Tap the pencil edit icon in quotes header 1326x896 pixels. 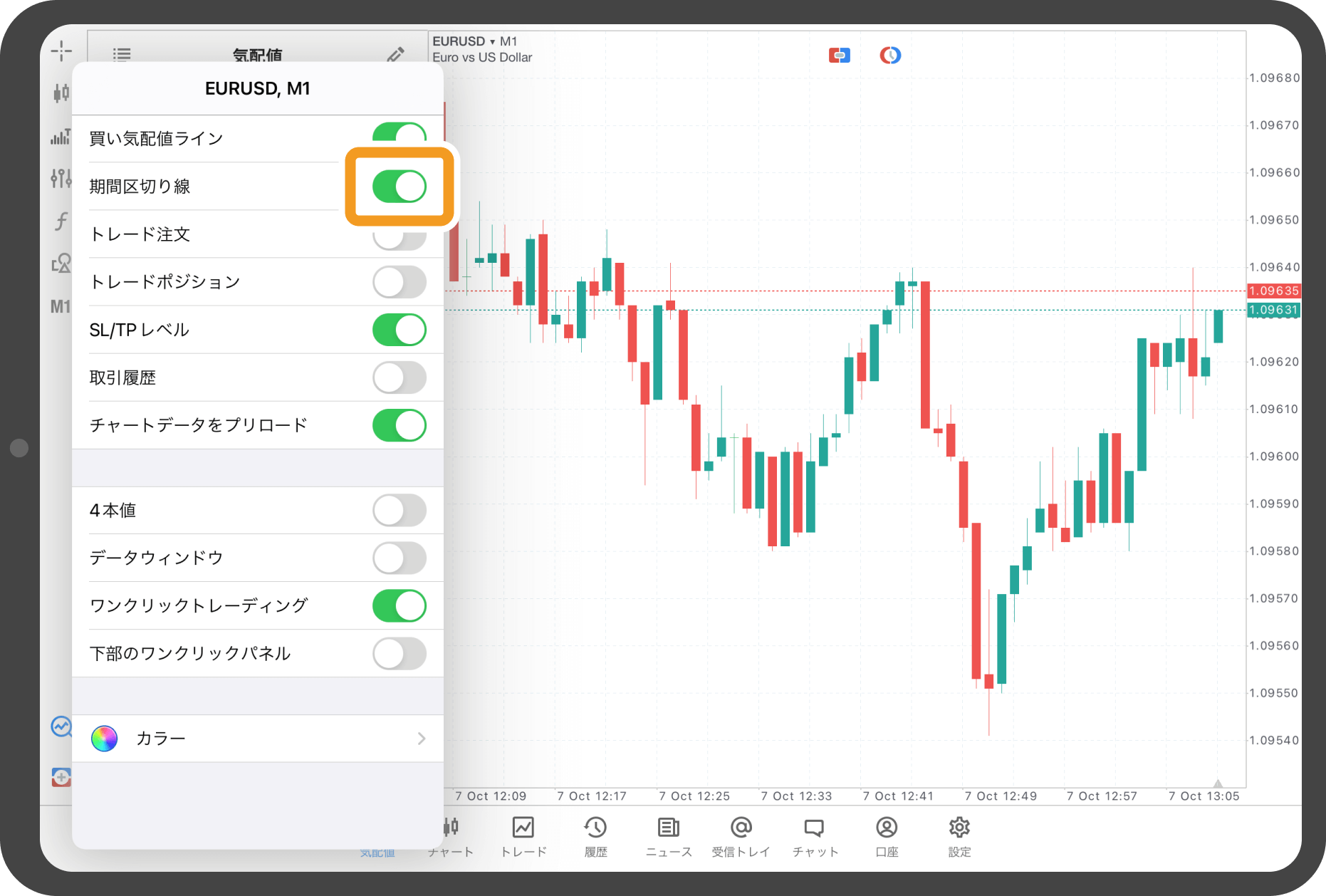396,54
